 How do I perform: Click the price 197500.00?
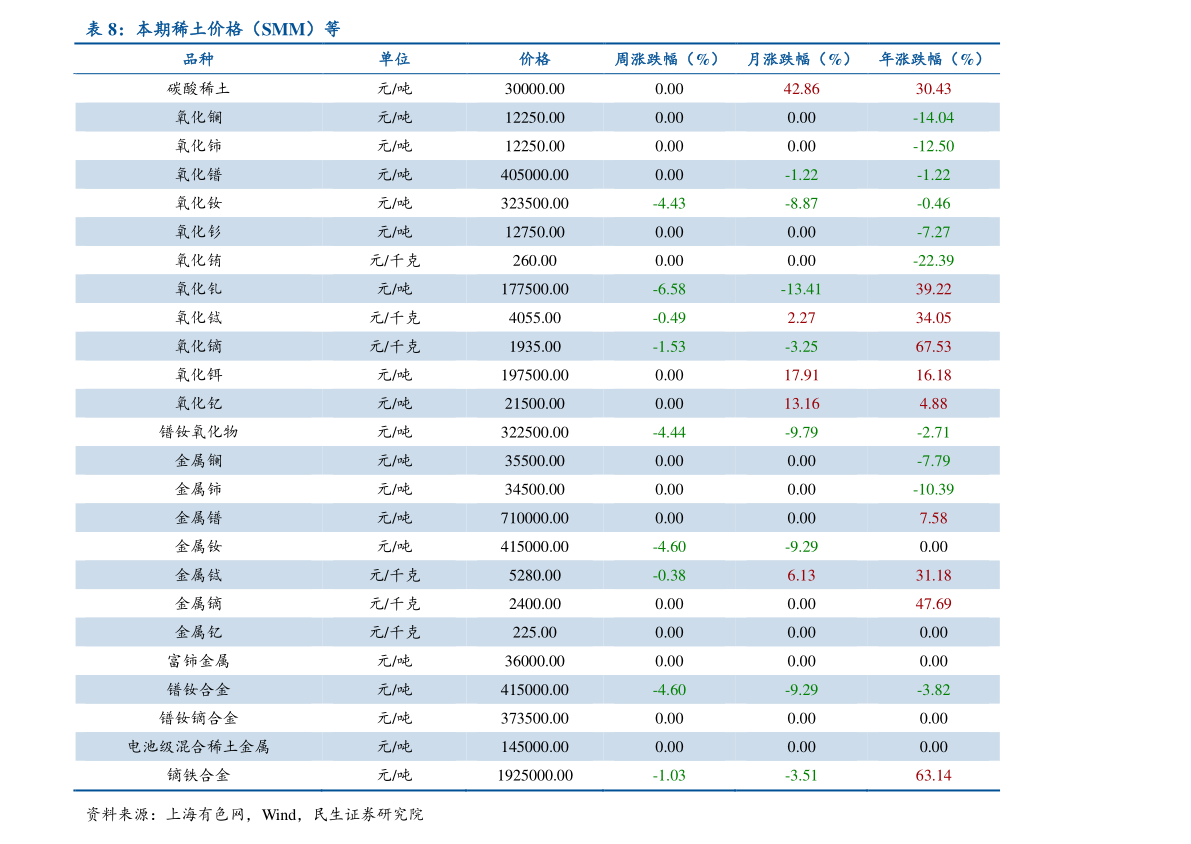535,375
